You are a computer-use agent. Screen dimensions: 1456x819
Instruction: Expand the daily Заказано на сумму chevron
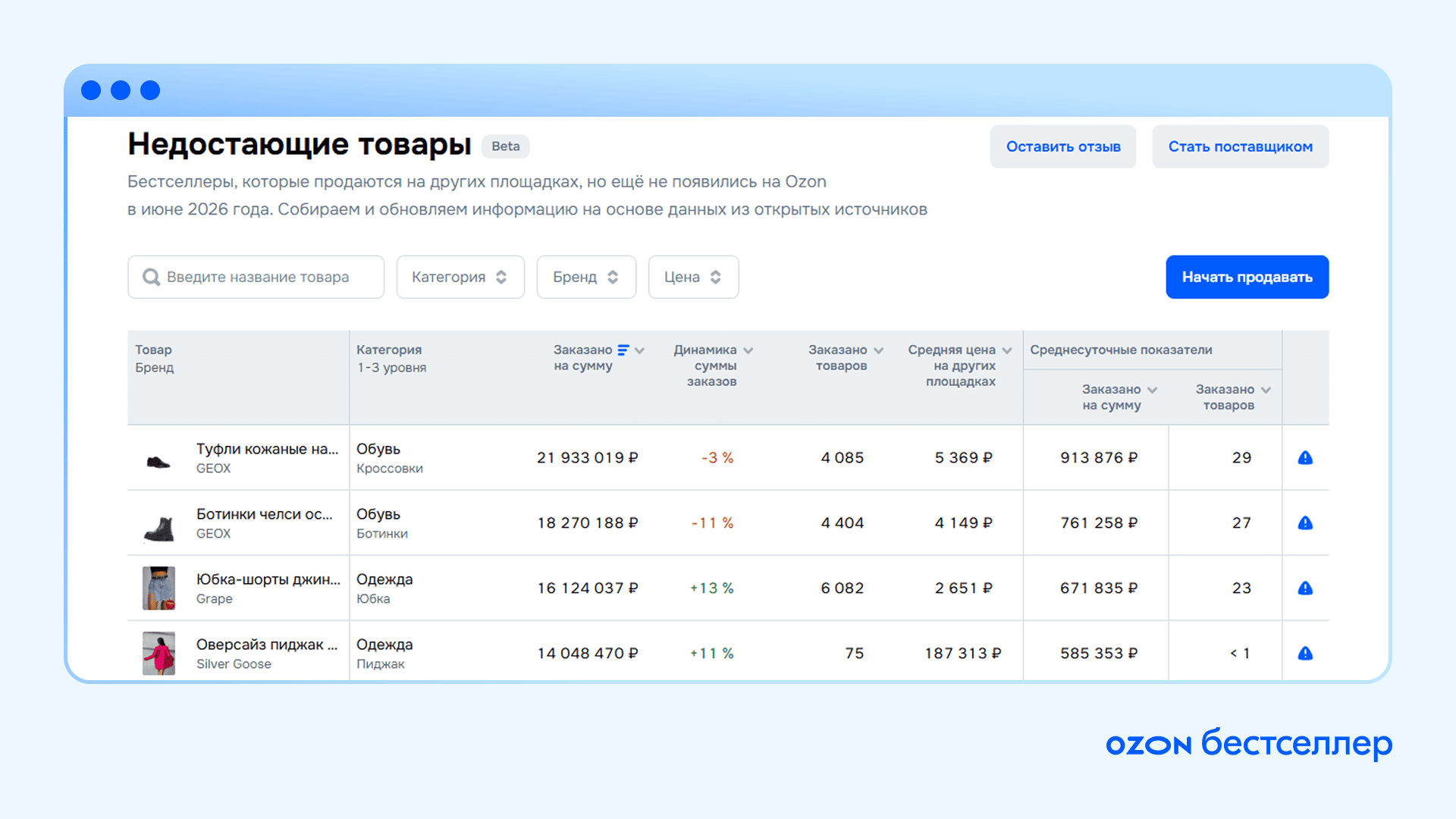(1152, 390)
